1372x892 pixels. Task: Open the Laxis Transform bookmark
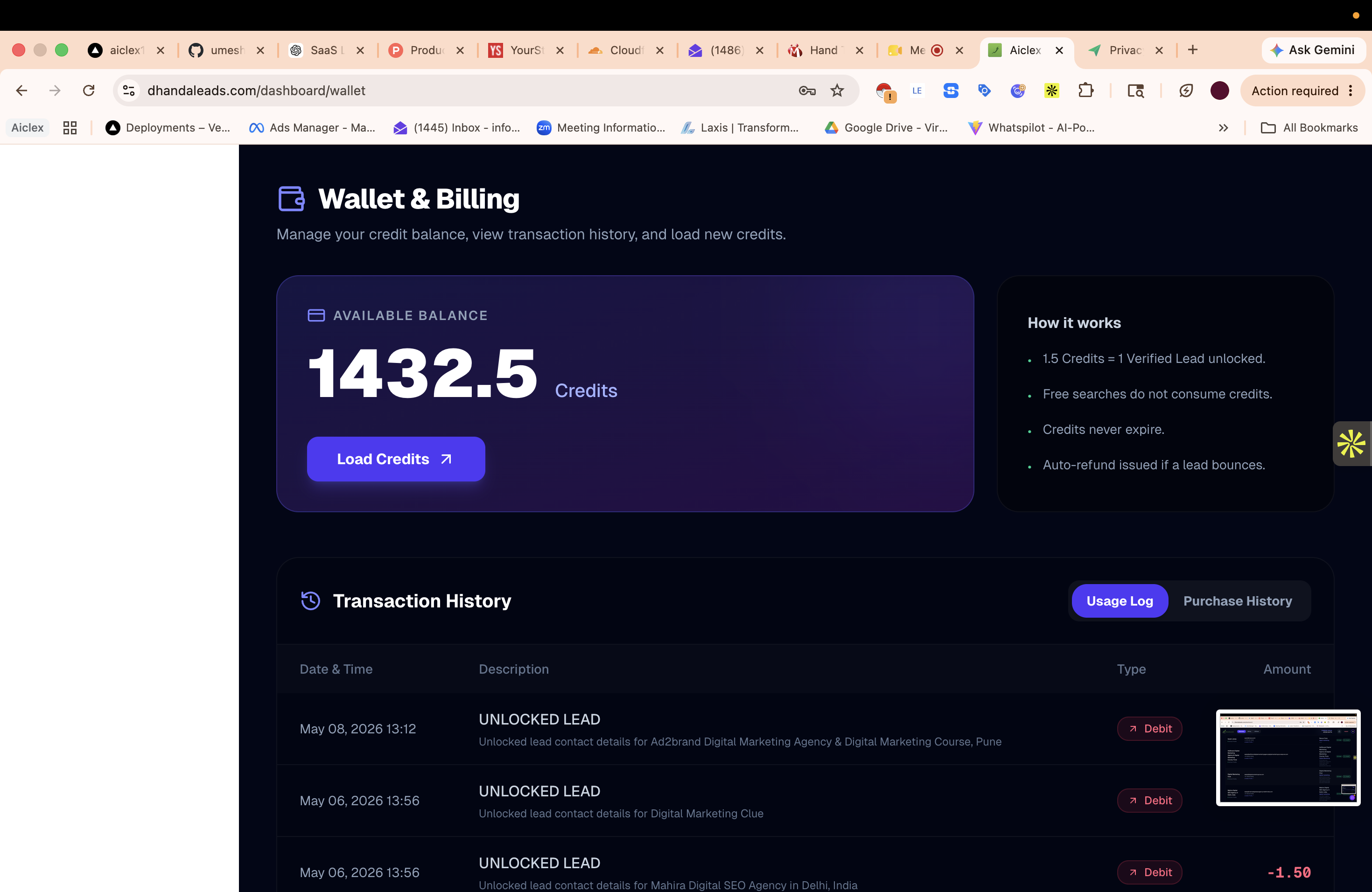pos(740,128)
